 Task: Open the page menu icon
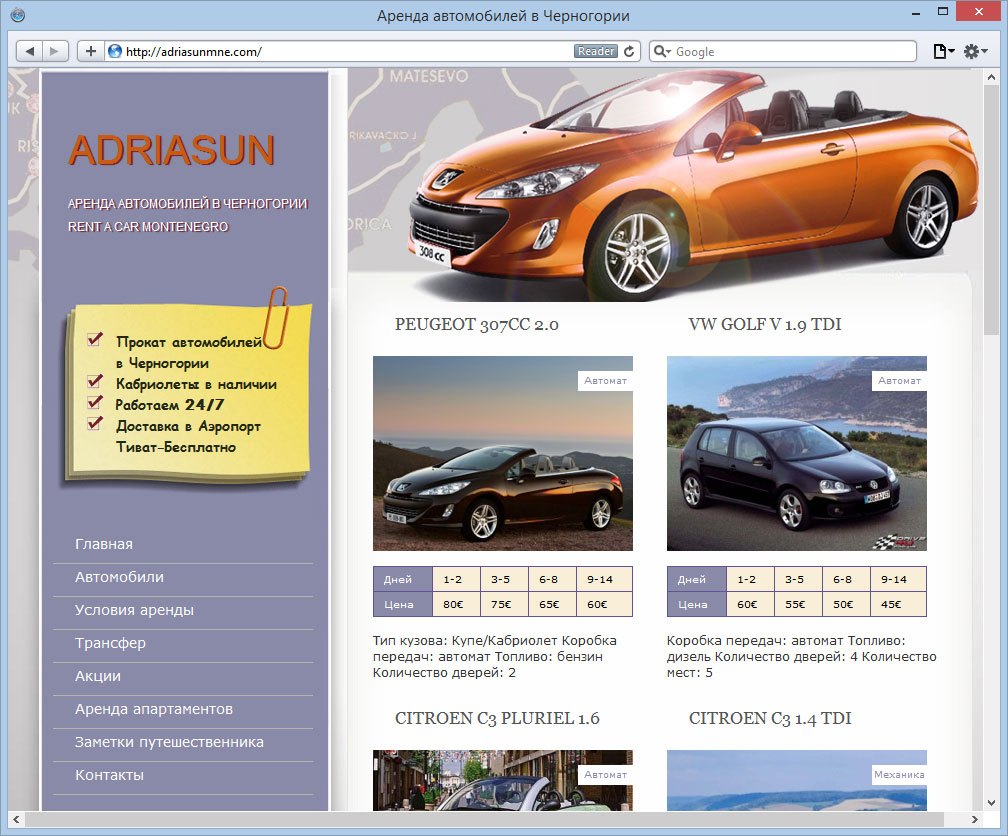click(944, 51)
